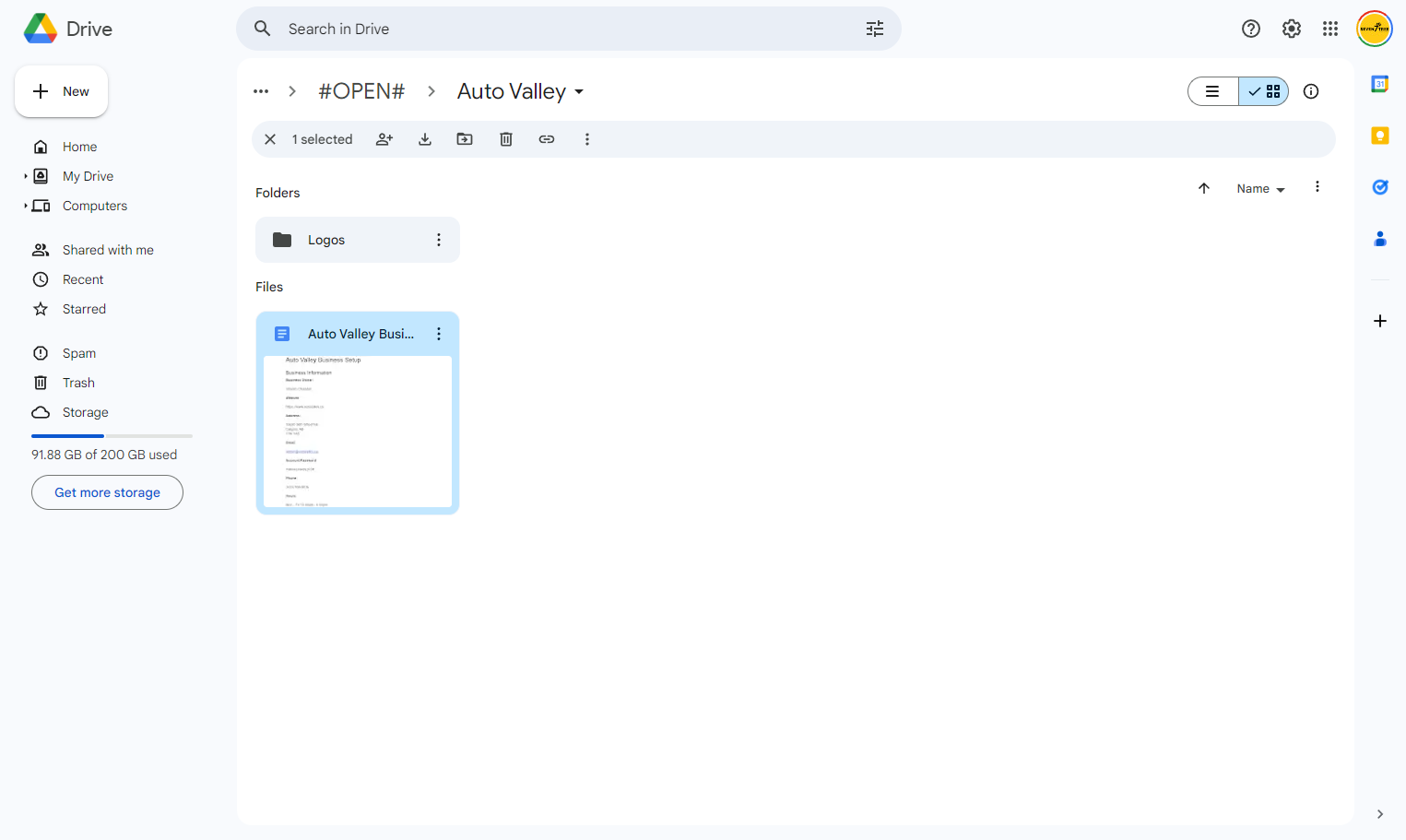The image size is (1406, 840).
Task: Open Google Keep side panel
Action: (1380, 136)
